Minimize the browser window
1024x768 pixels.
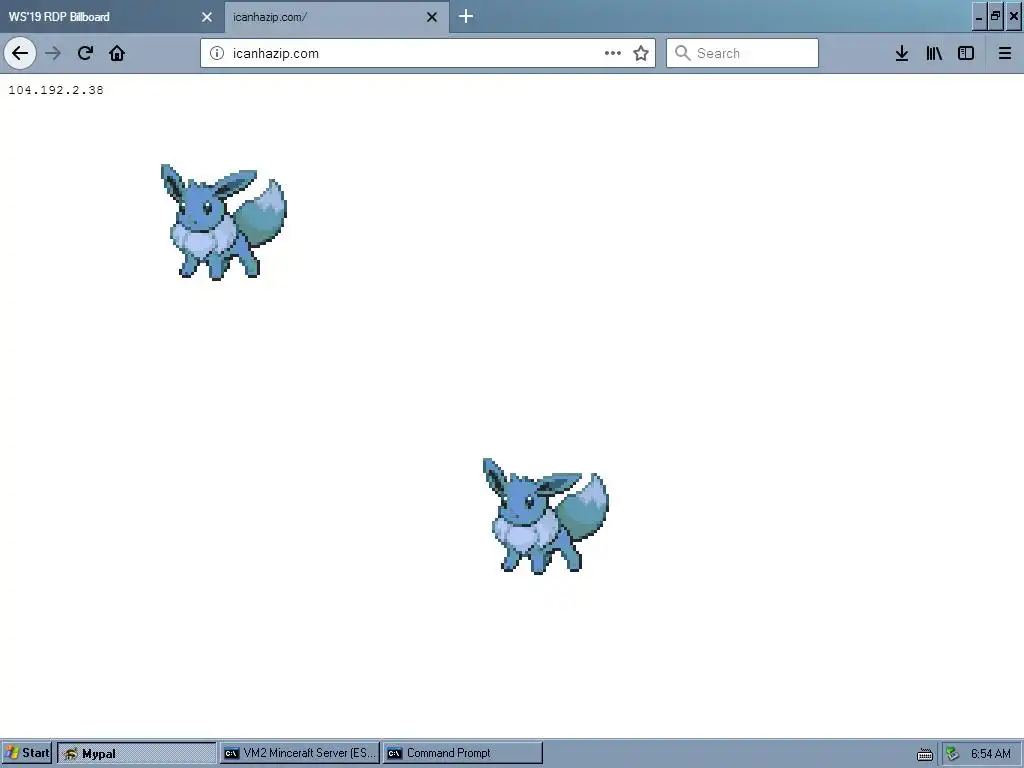click(978, 17)
